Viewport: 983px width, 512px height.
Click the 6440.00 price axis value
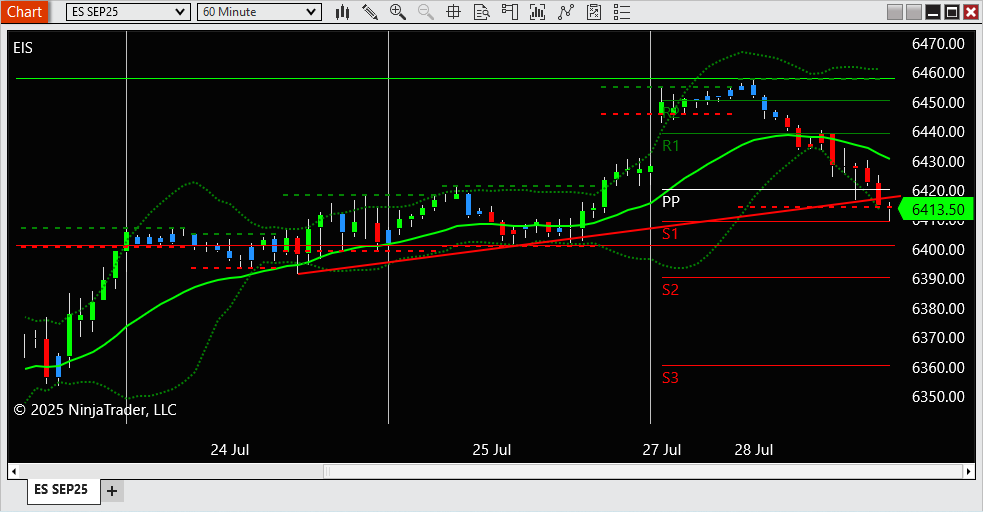click(938, 132)
